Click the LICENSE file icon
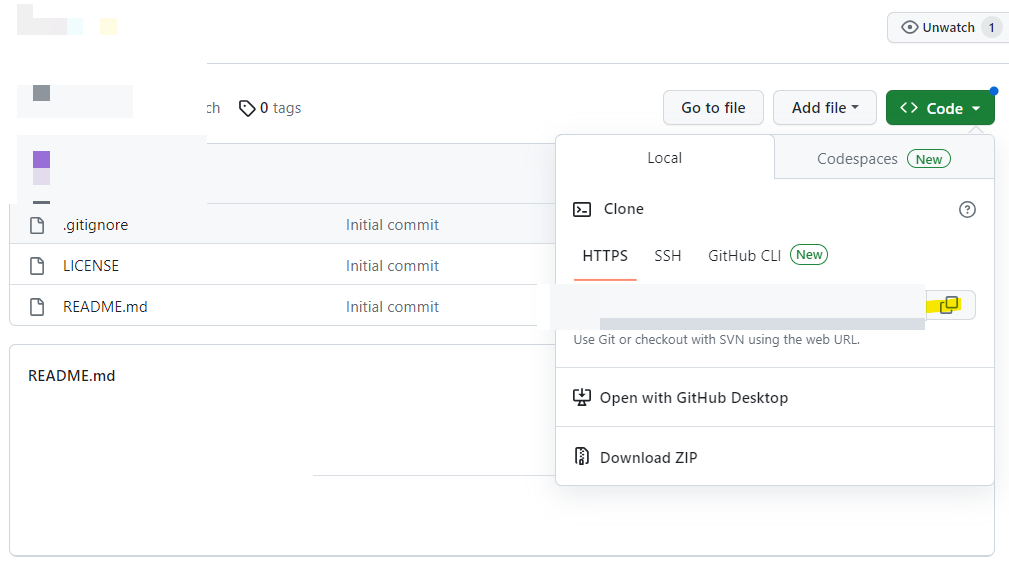Screen dimensions: 1009x568 click(x=37, y=266)
